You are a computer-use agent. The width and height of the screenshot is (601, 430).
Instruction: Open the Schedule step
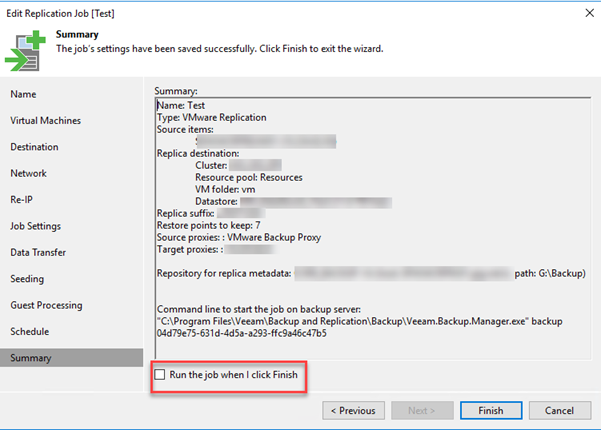pyautogui.click(x=30, y=332)
